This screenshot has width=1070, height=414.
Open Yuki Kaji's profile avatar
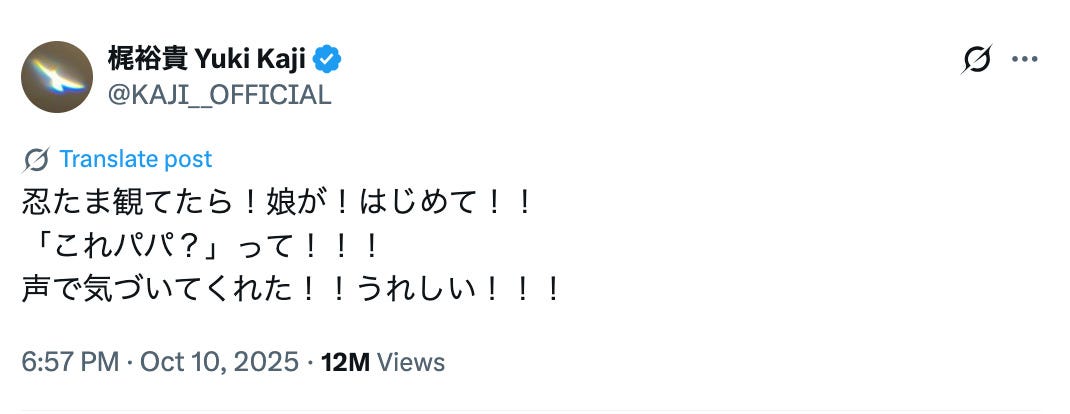point(57,77)
